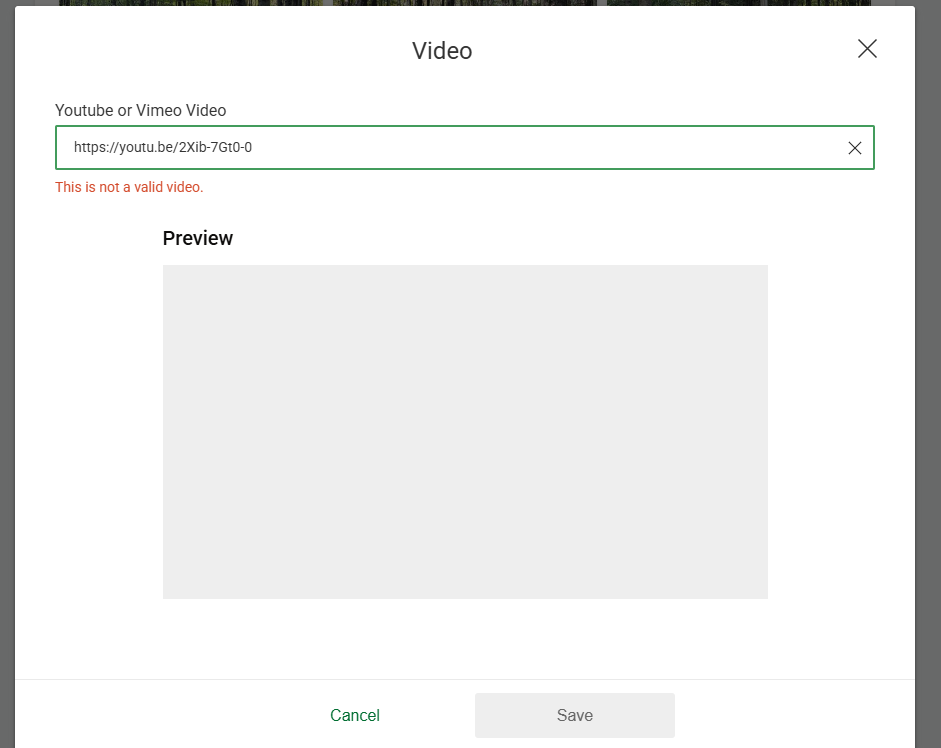Click the 'Youtube or Vimeo Video' field label
The height and width of the screenshot is (748, 941).
(x=140, y=110)
